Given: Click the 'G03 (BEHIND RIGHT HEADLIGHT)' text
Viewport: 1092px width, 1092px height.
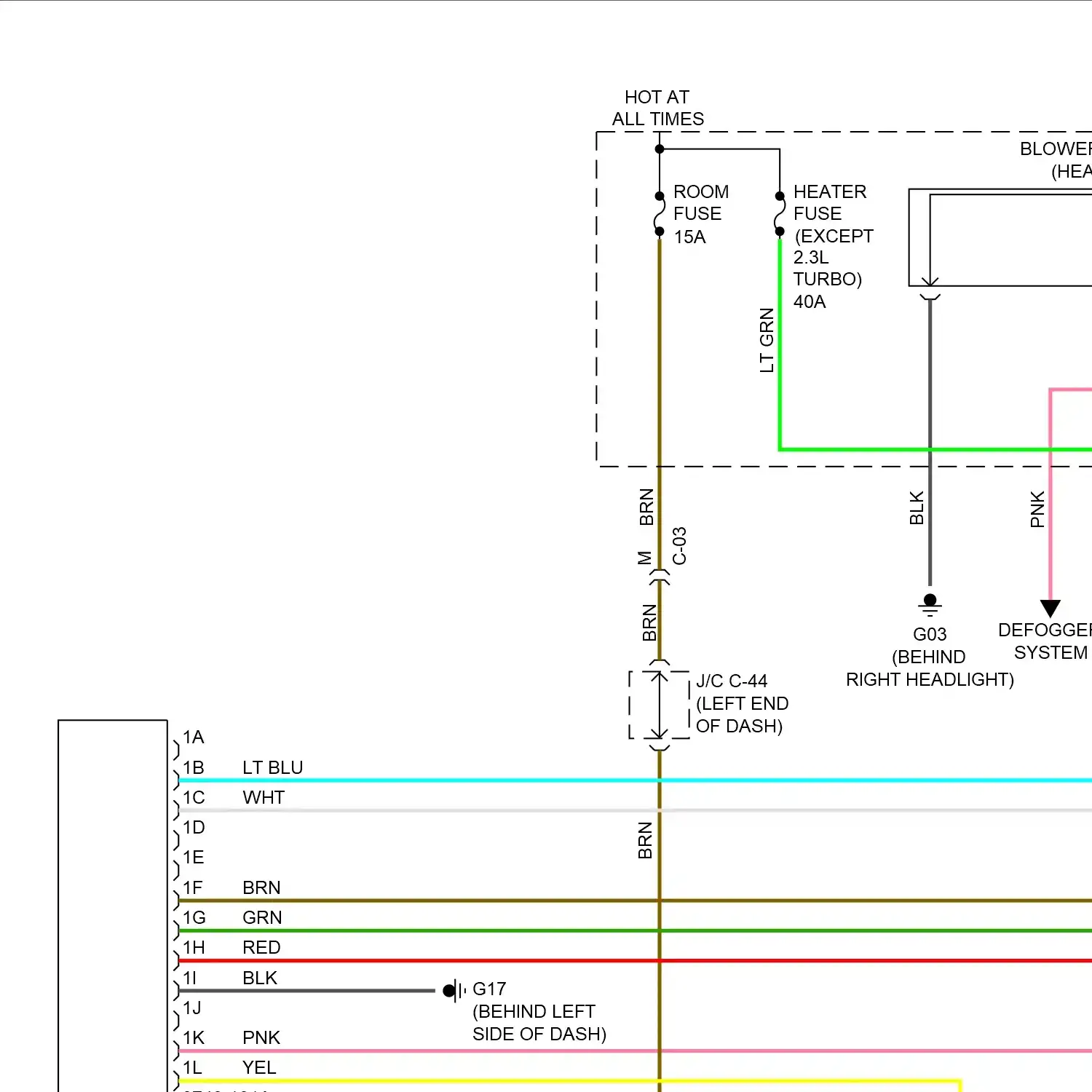Looking at the screenshot, I should (930, 657).
